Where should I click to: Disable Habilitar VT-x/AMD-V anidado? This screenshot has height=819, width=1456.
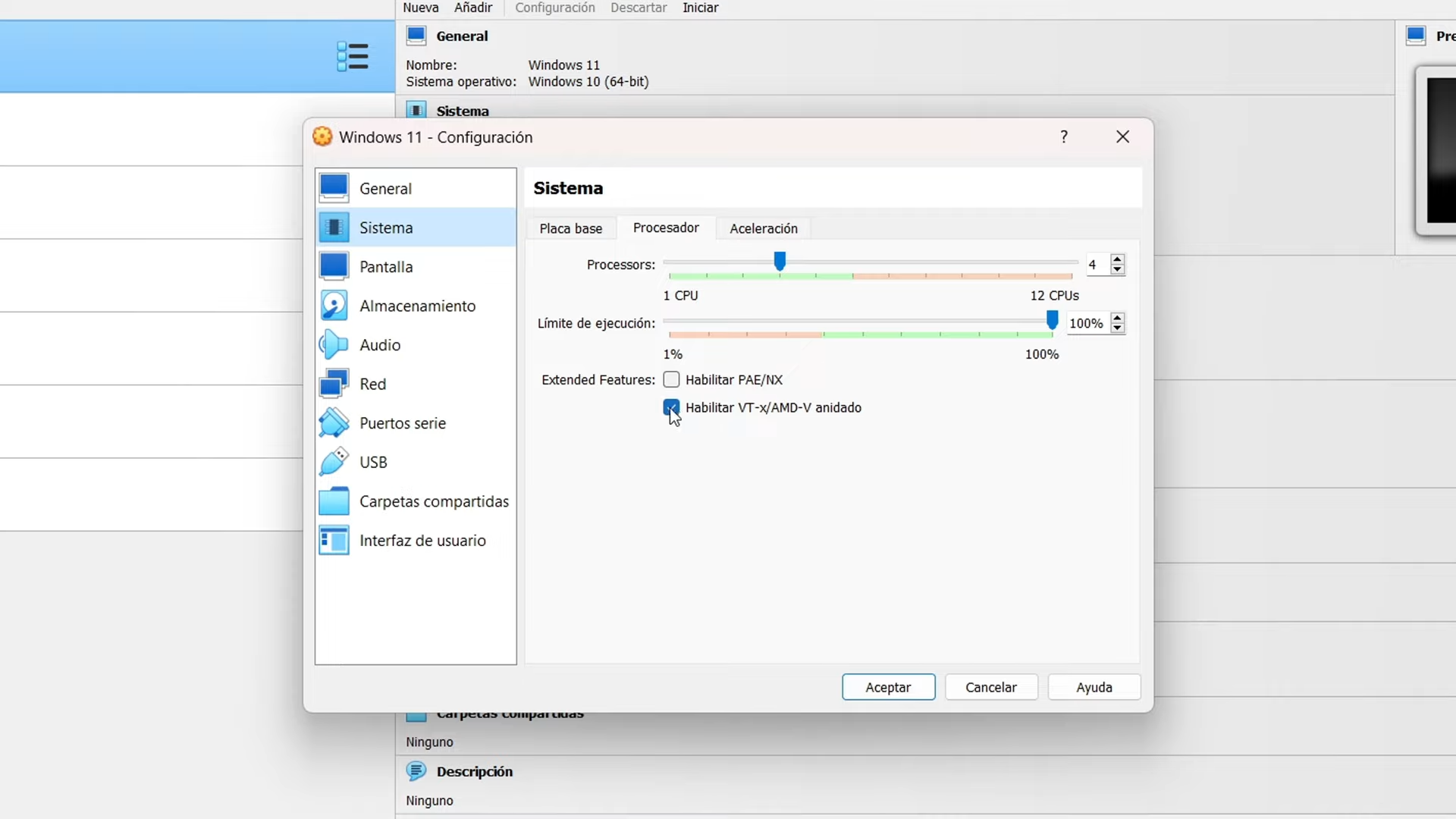pos(672,407)
